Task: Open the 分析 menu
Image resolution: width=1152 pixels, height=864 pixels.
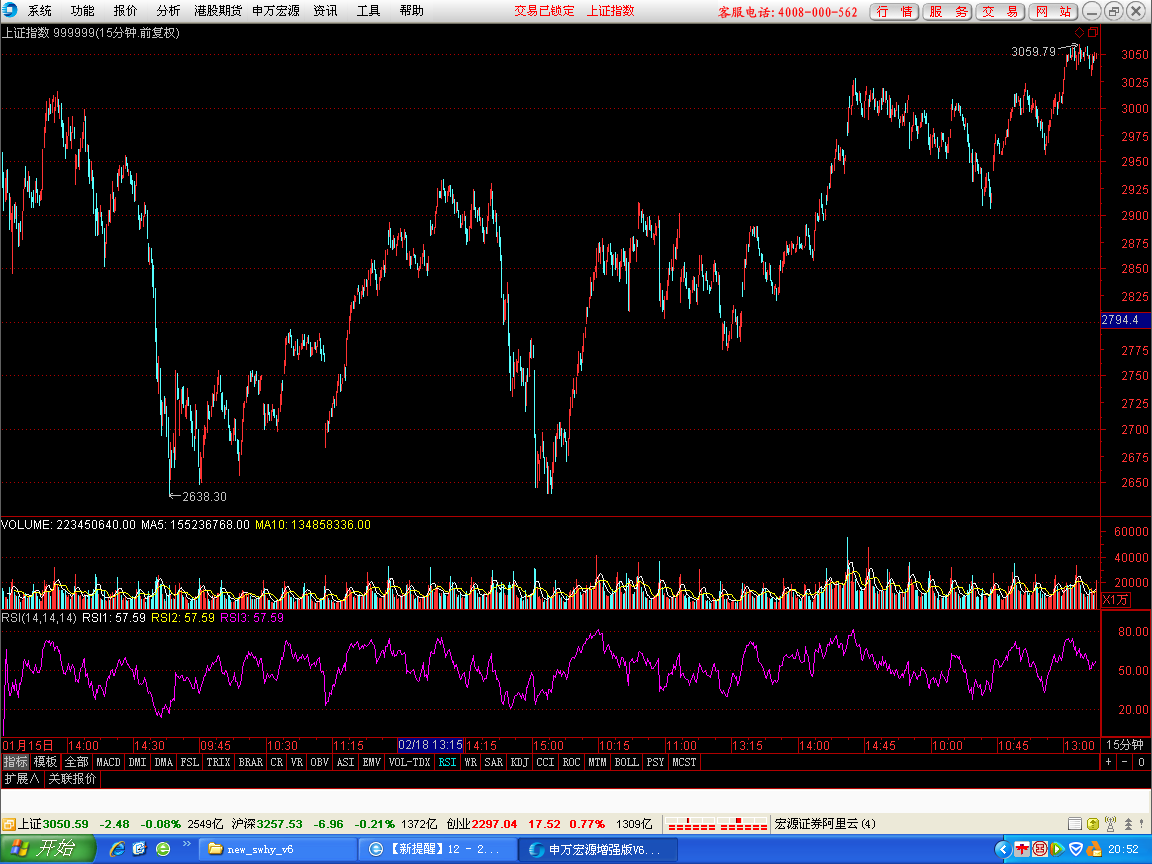Action: (168, 11)
